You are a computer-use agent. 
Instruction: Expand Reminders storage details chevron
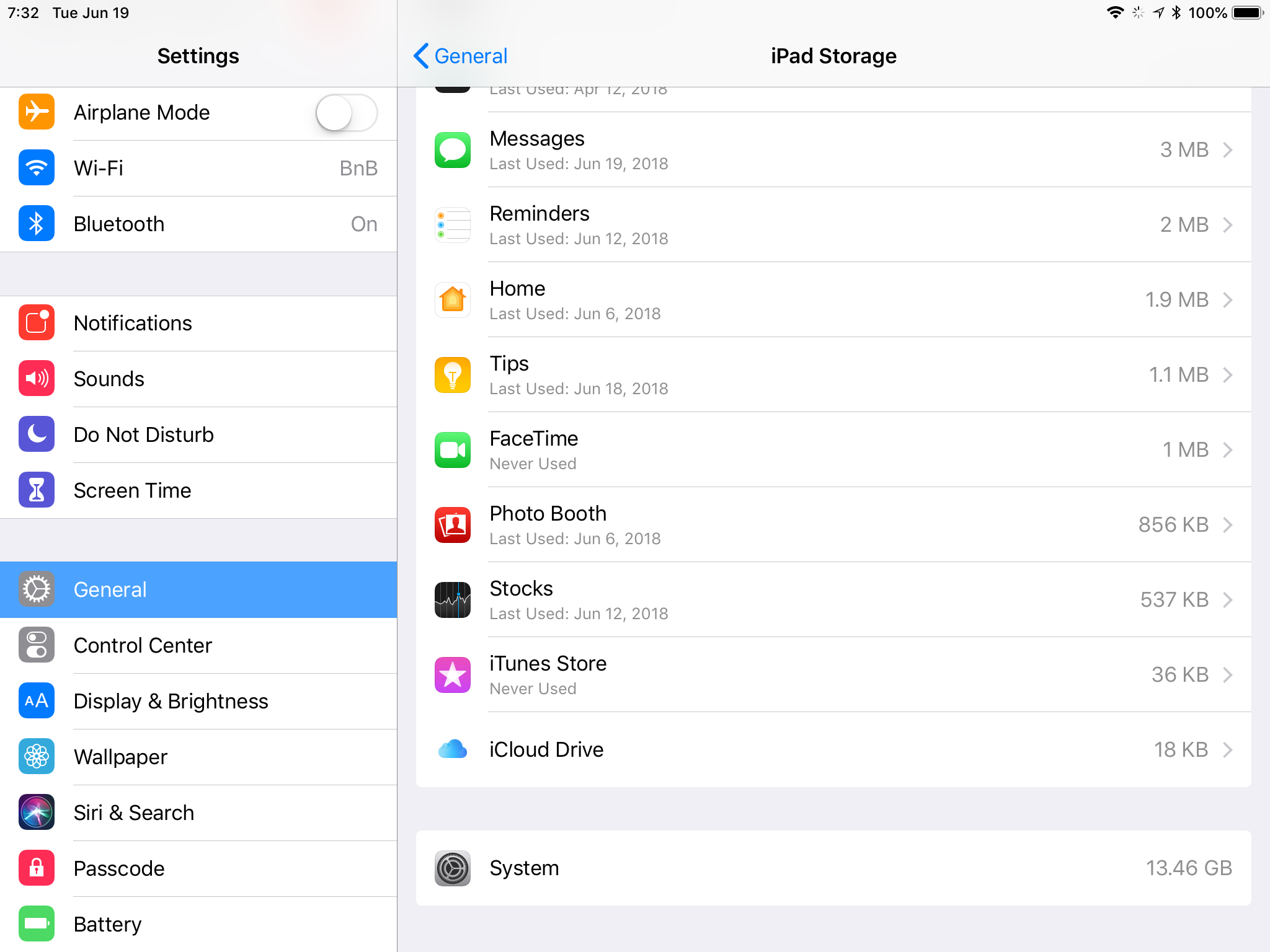click(x=1228, y=225)
